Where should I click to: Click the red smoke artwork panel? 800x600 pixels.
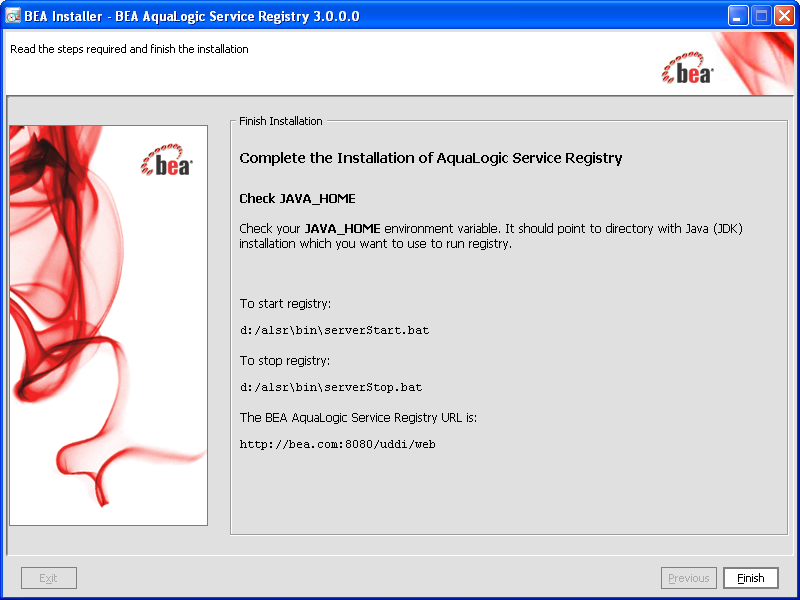coord(108,325)
